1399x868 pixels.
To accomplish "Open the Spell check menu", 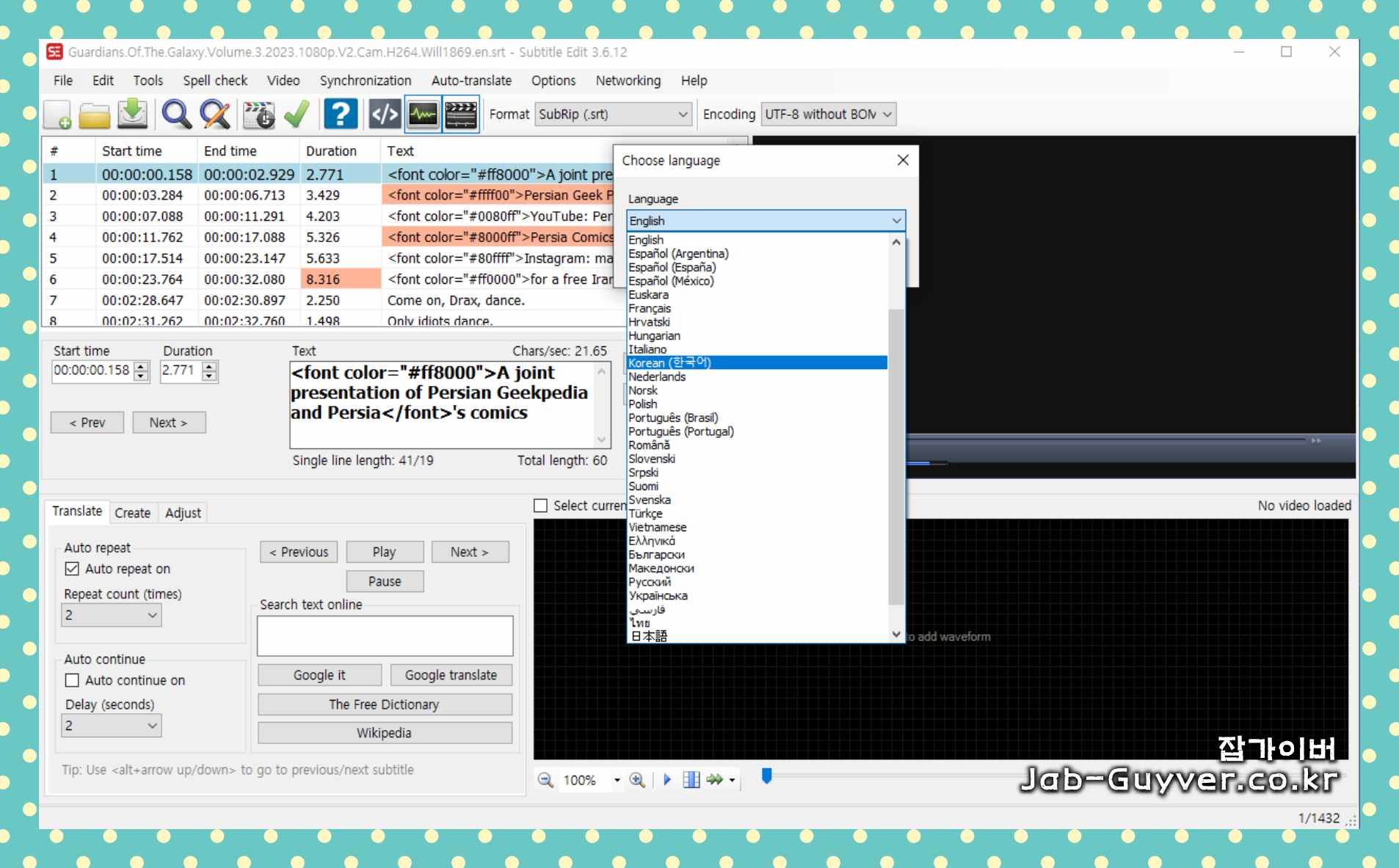I will point(215,81).
